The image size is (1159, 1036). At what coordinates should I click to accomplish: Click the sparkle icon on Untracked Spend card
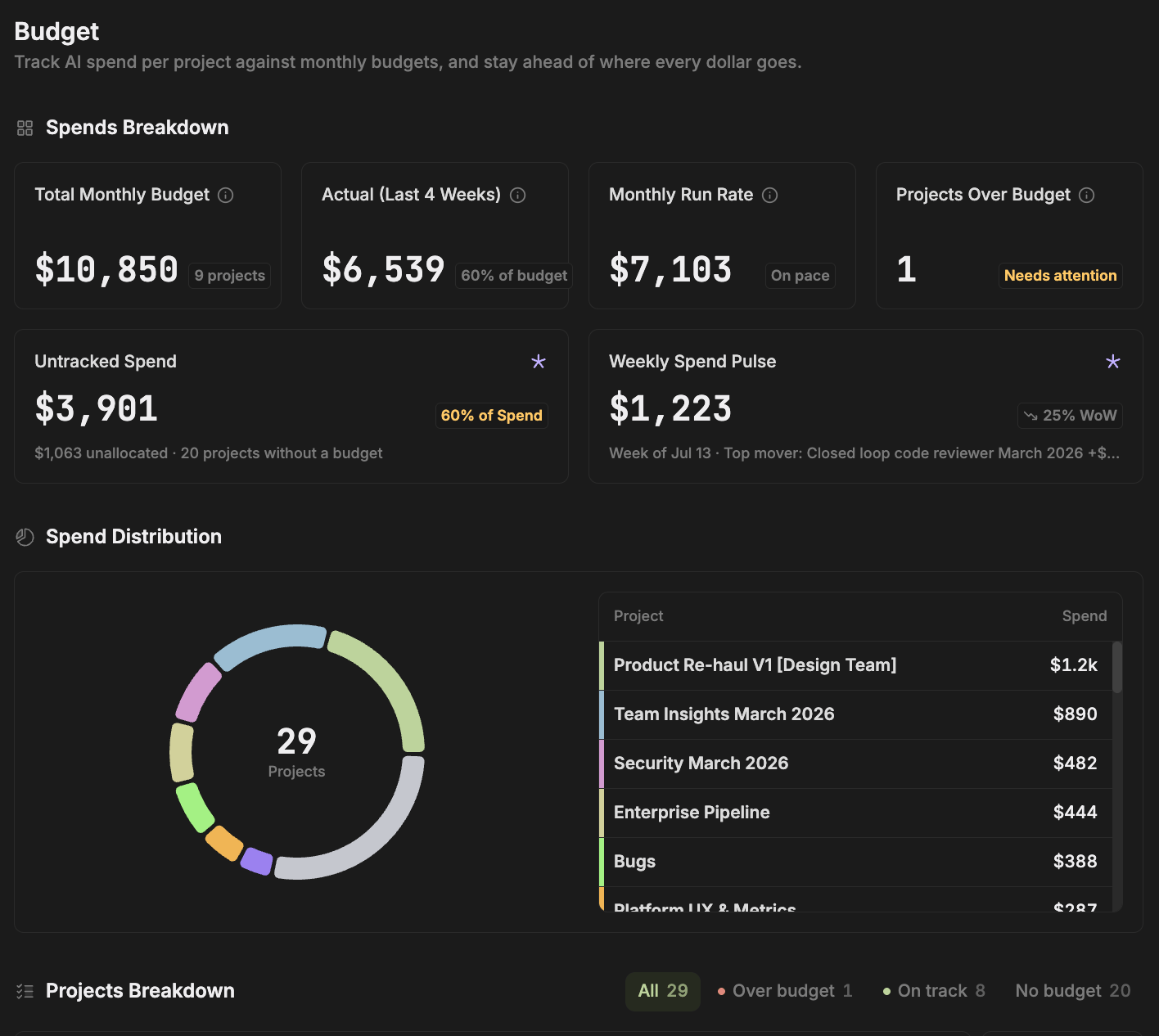[x=538, y=362]
